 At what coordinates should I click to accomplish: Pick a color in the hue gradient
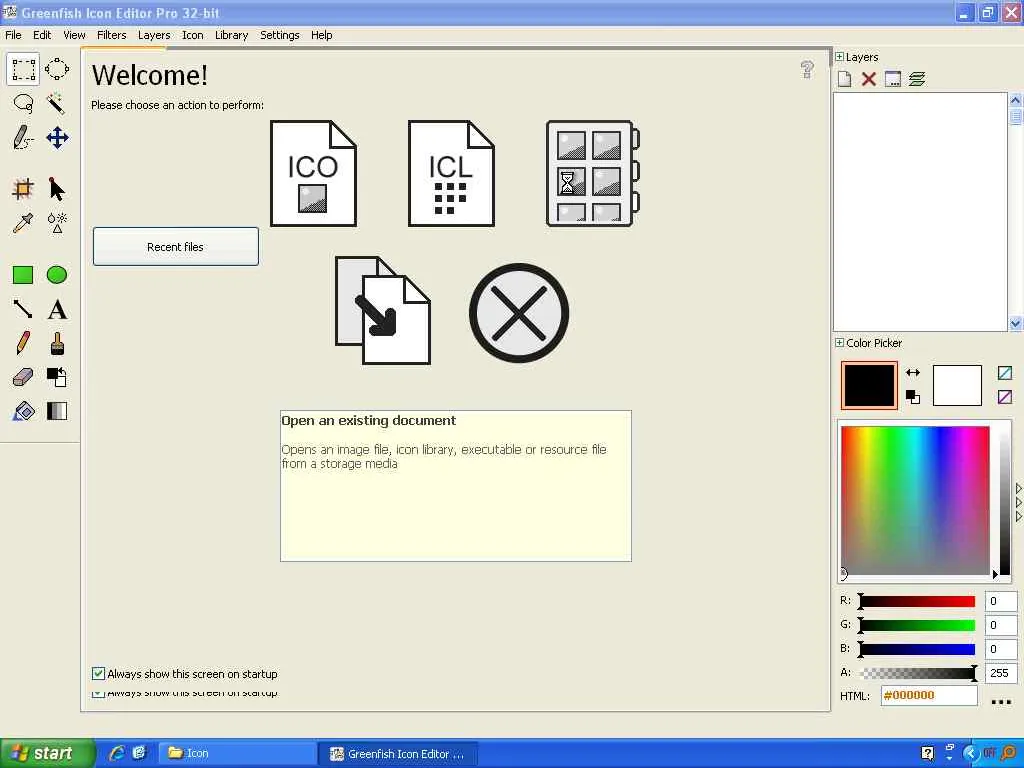[915, 500]
